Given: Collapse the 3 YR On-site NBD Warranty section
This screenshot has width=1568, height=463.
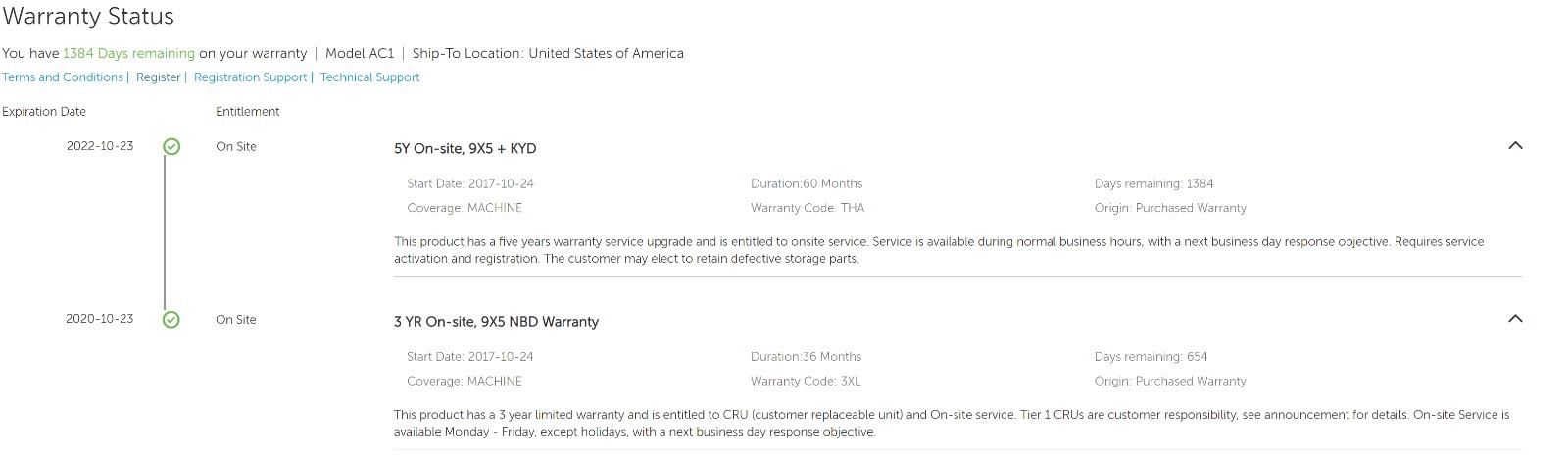Looking at the screenshot, I should point(1515,319).
